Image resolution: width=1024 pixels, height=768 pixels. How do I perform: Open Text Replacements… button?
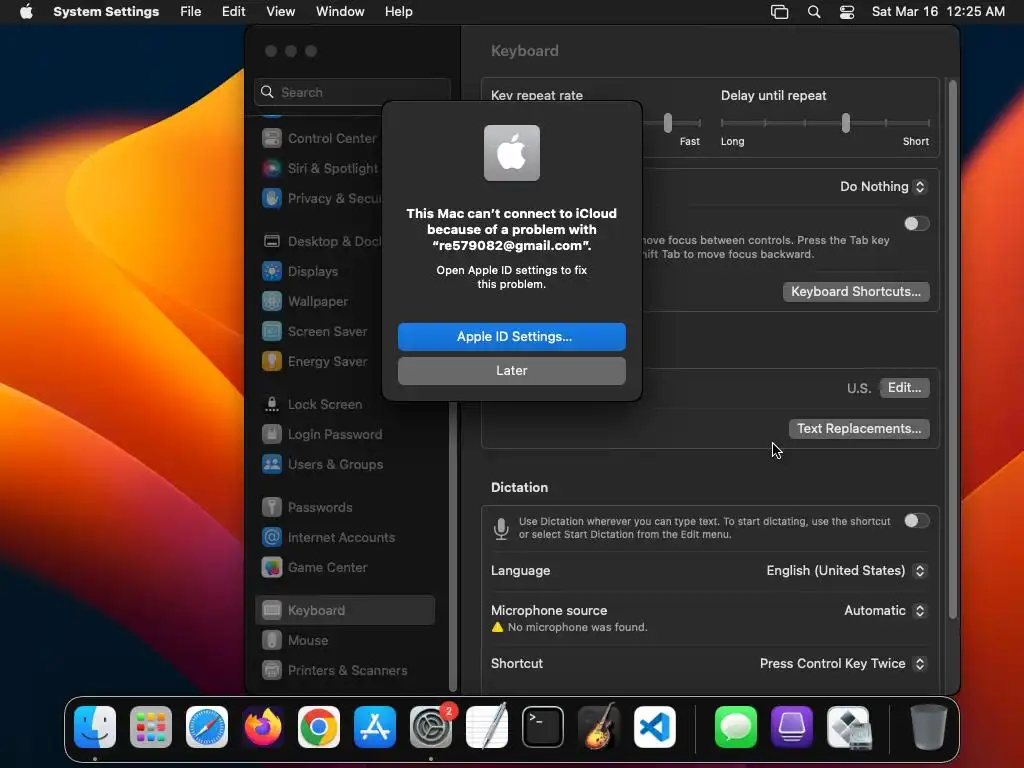859,429
